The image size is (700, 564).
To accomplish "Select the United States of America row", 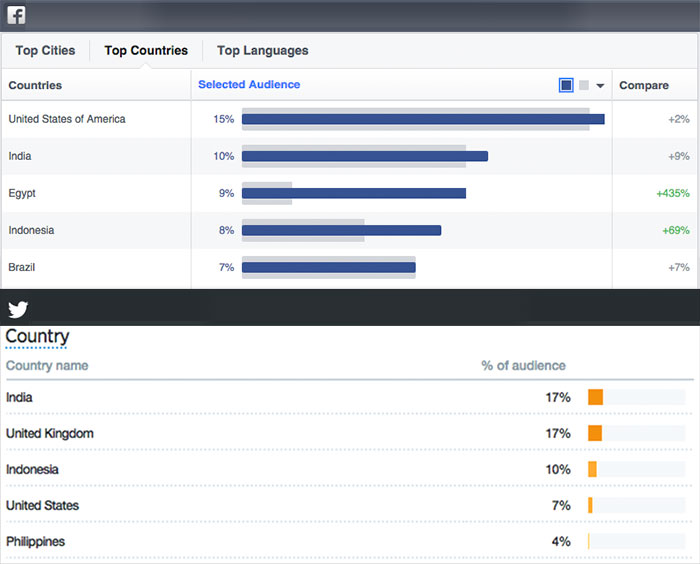I will (x=67, y=119).
